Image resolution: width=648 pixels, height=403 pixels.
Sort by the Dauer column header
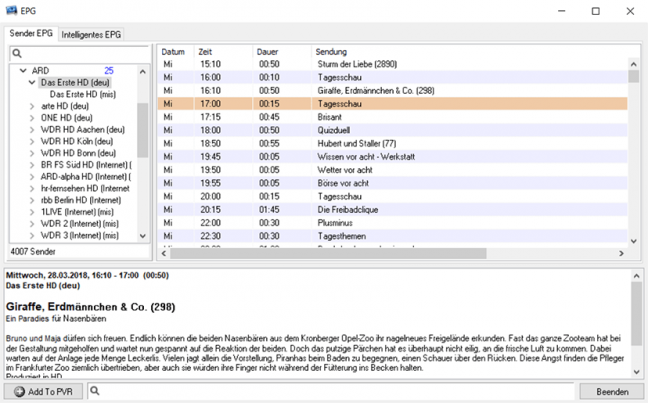282,52
